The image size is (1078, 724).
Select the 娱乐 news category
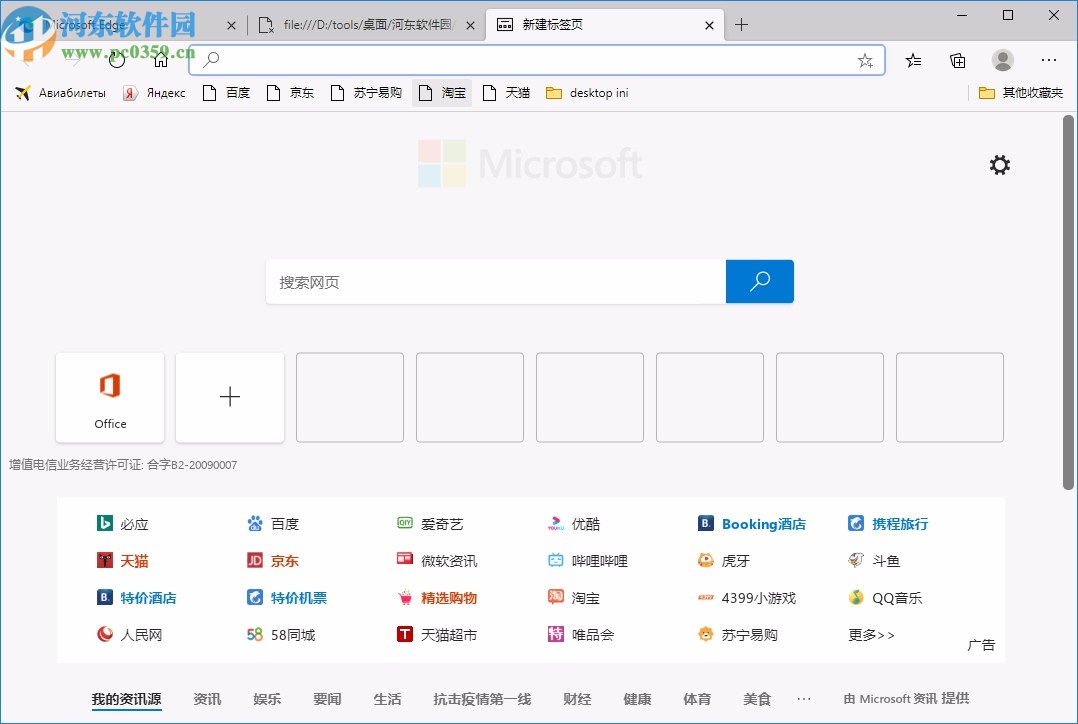[x=266, y=698]
